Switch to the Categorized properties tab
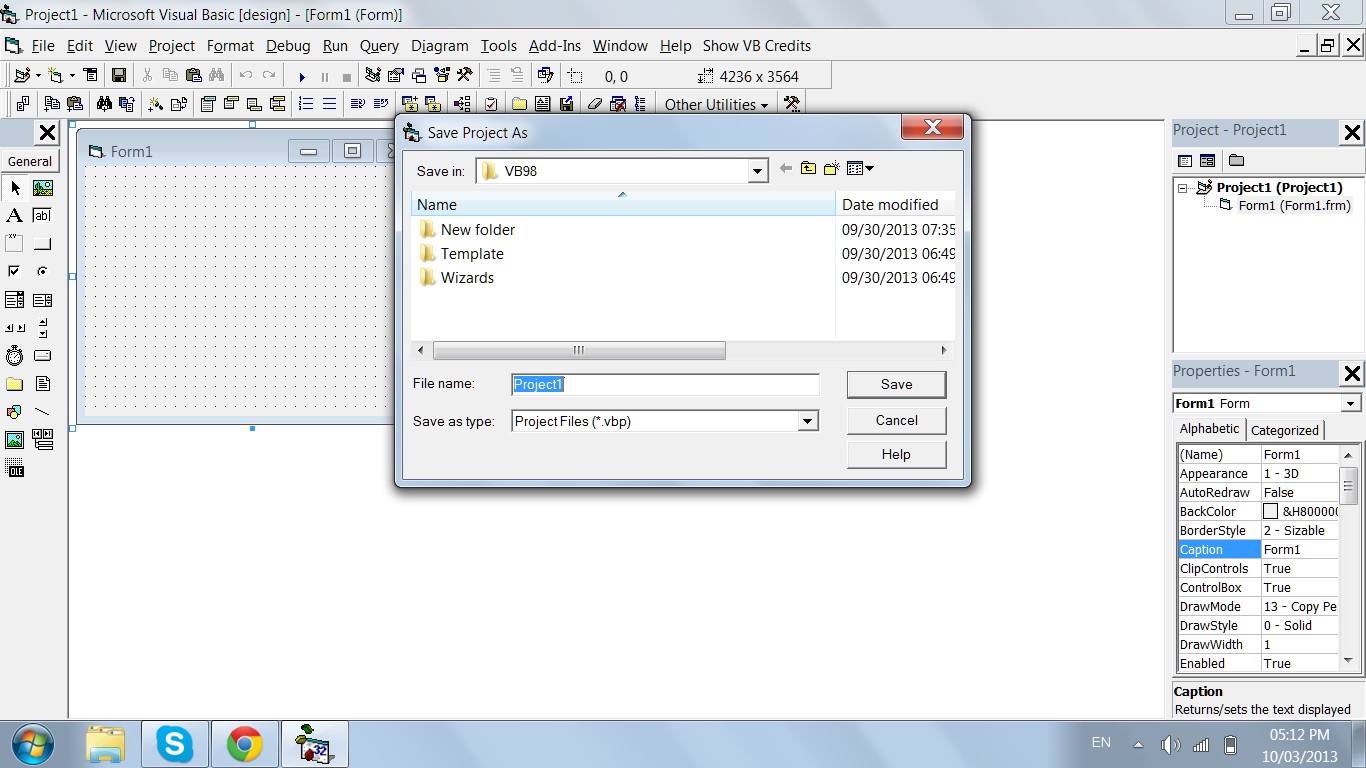The image size is (1366, 768). [1284, 430]
